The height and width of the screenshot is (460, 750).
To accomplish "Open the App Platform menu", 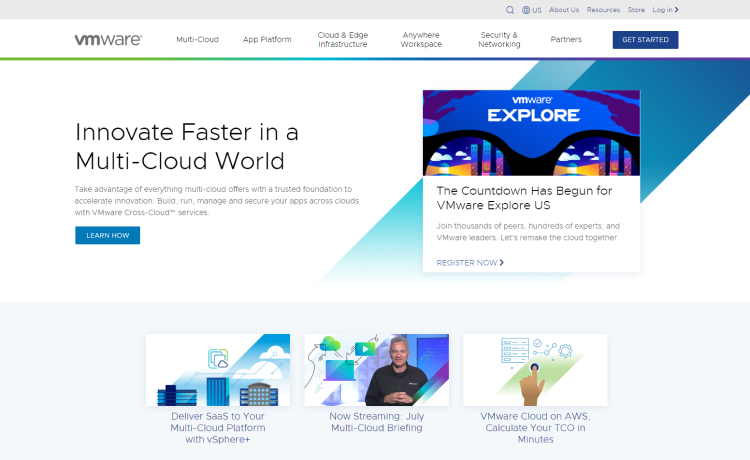I will 267,39.
